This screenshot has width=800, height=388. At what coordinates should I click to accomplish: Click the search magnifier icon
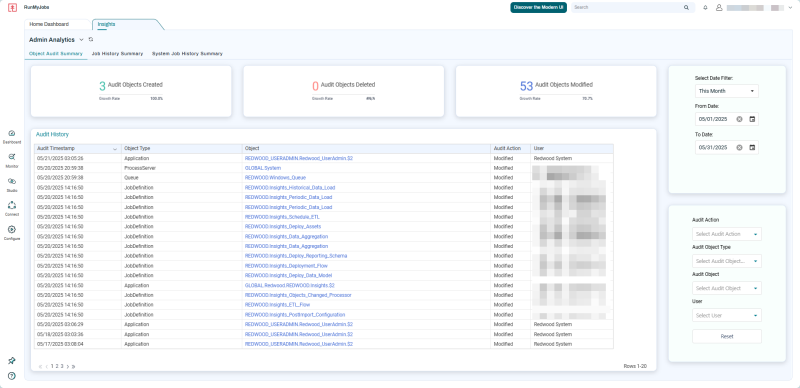pyautogui.click(x=686, y=8)
